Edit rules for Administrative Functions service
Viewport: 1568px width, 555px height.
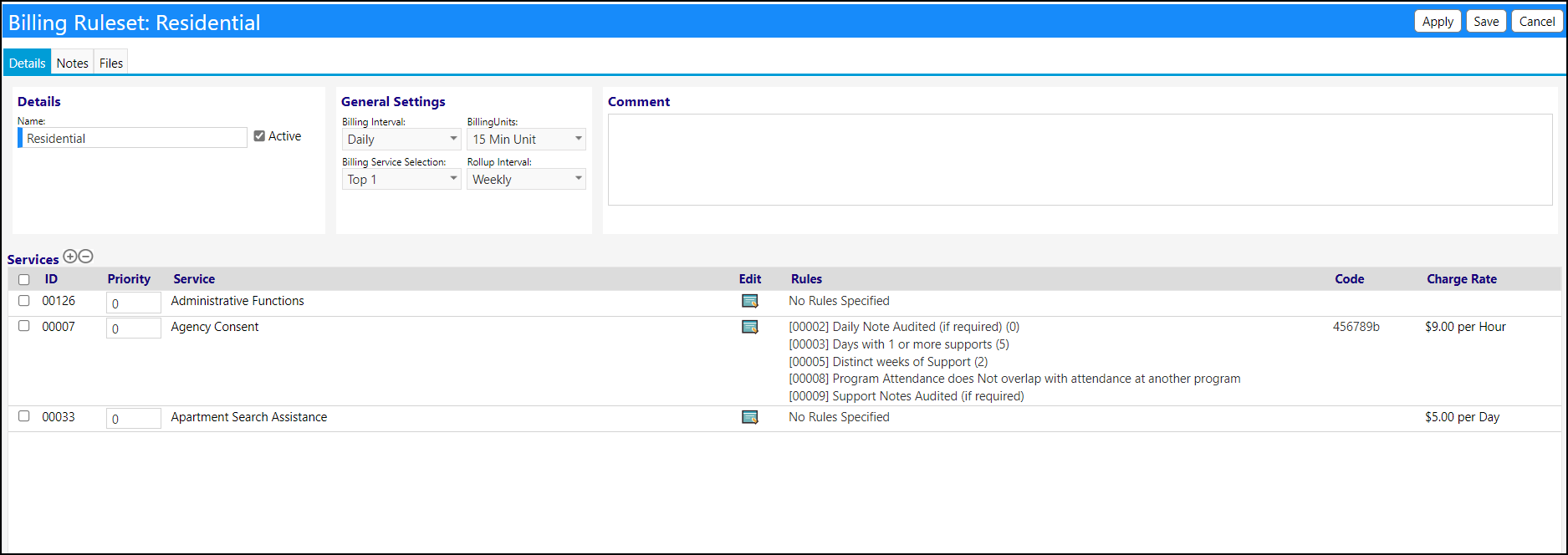(750, 301)
